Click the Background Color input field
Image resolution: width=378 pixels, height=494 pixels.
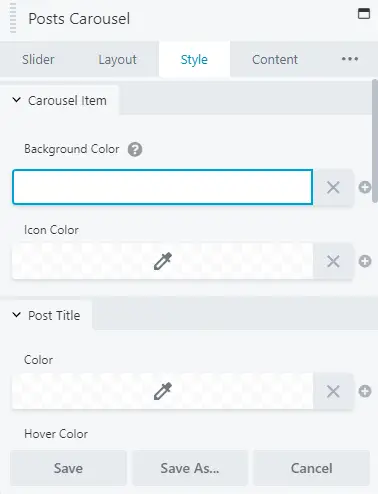tap(163, 187)
